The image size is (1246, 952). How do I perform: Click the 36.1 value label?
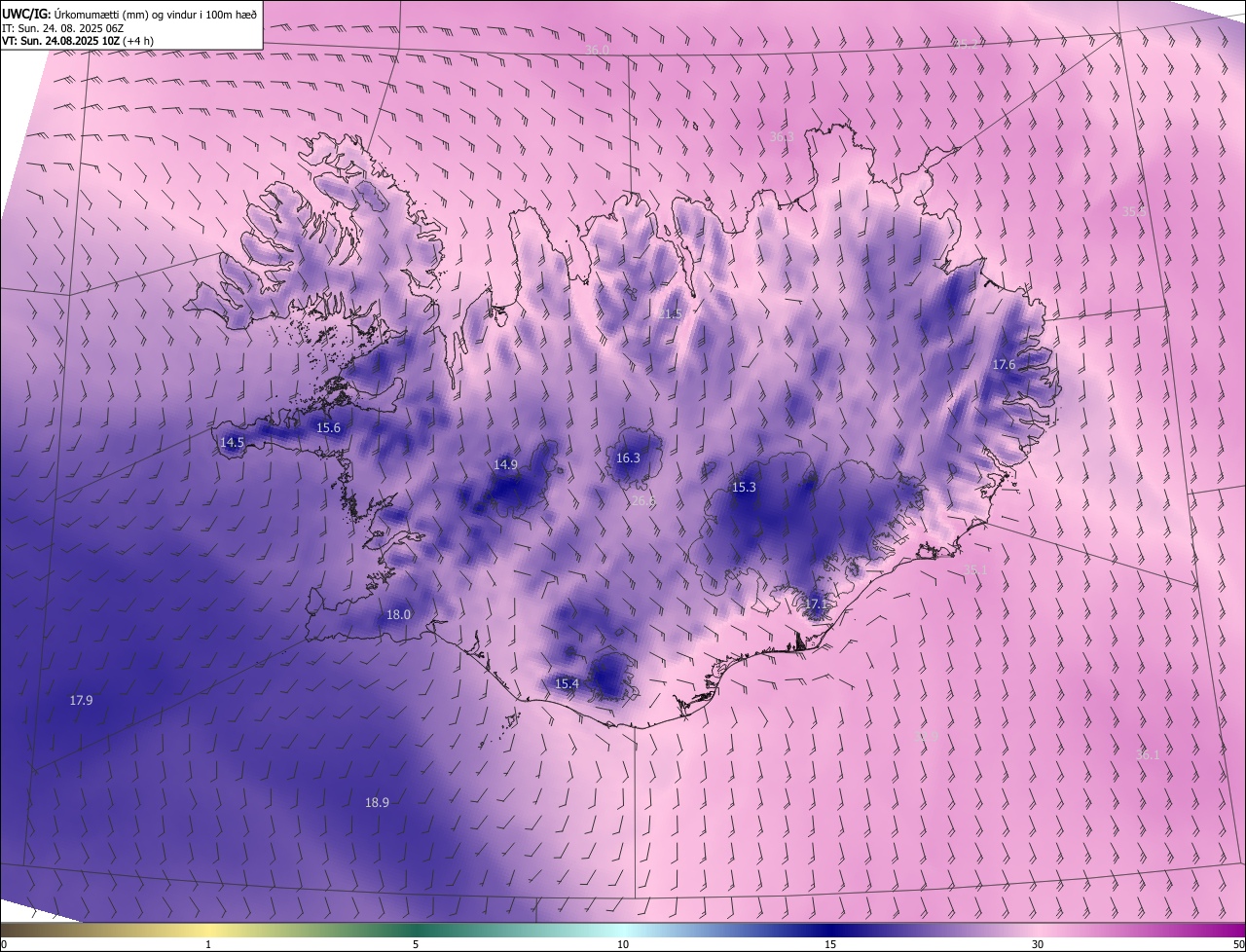click(1148, 755)
